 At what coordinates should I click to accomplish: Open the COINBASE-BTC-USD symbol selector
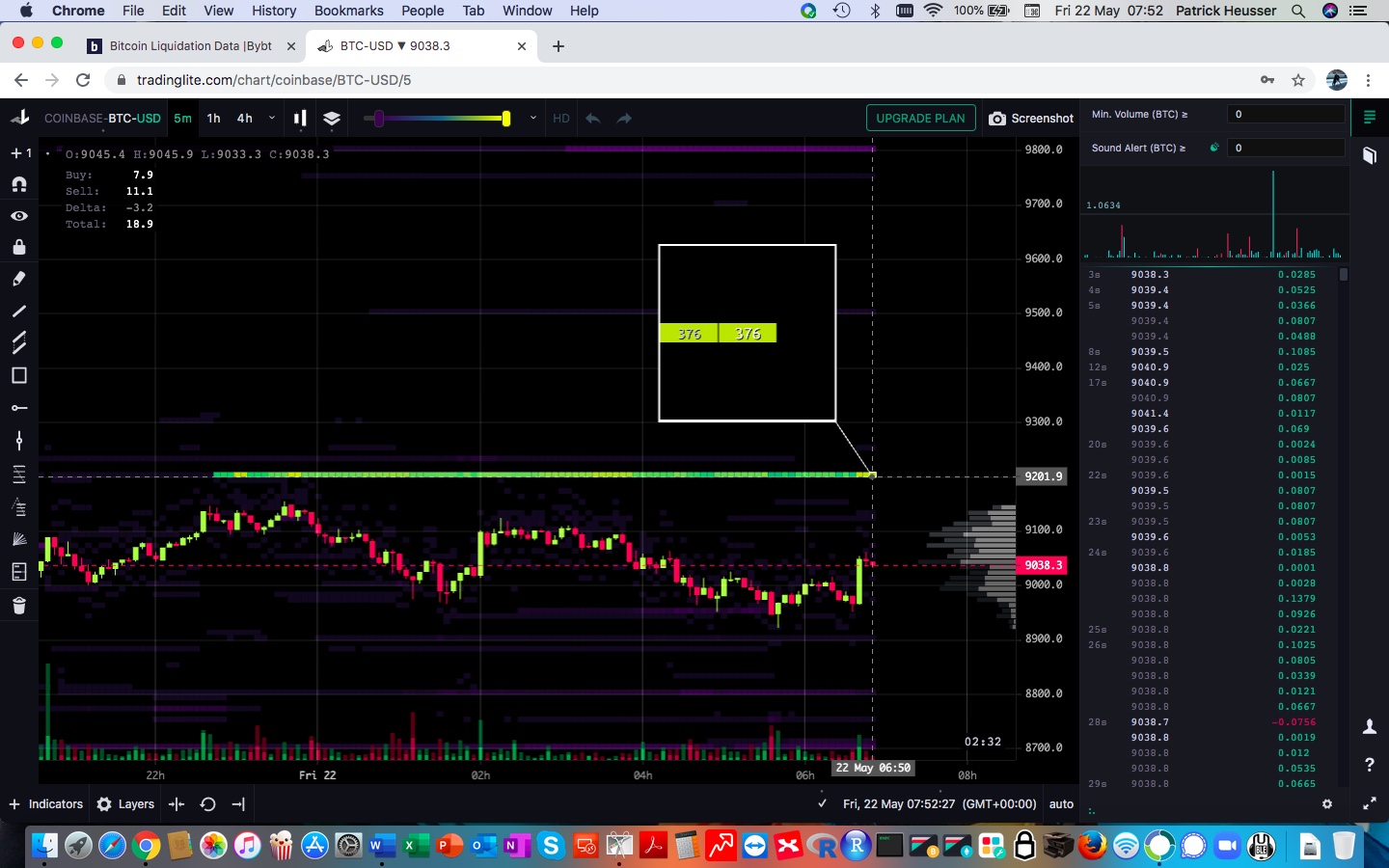[102, 119]
